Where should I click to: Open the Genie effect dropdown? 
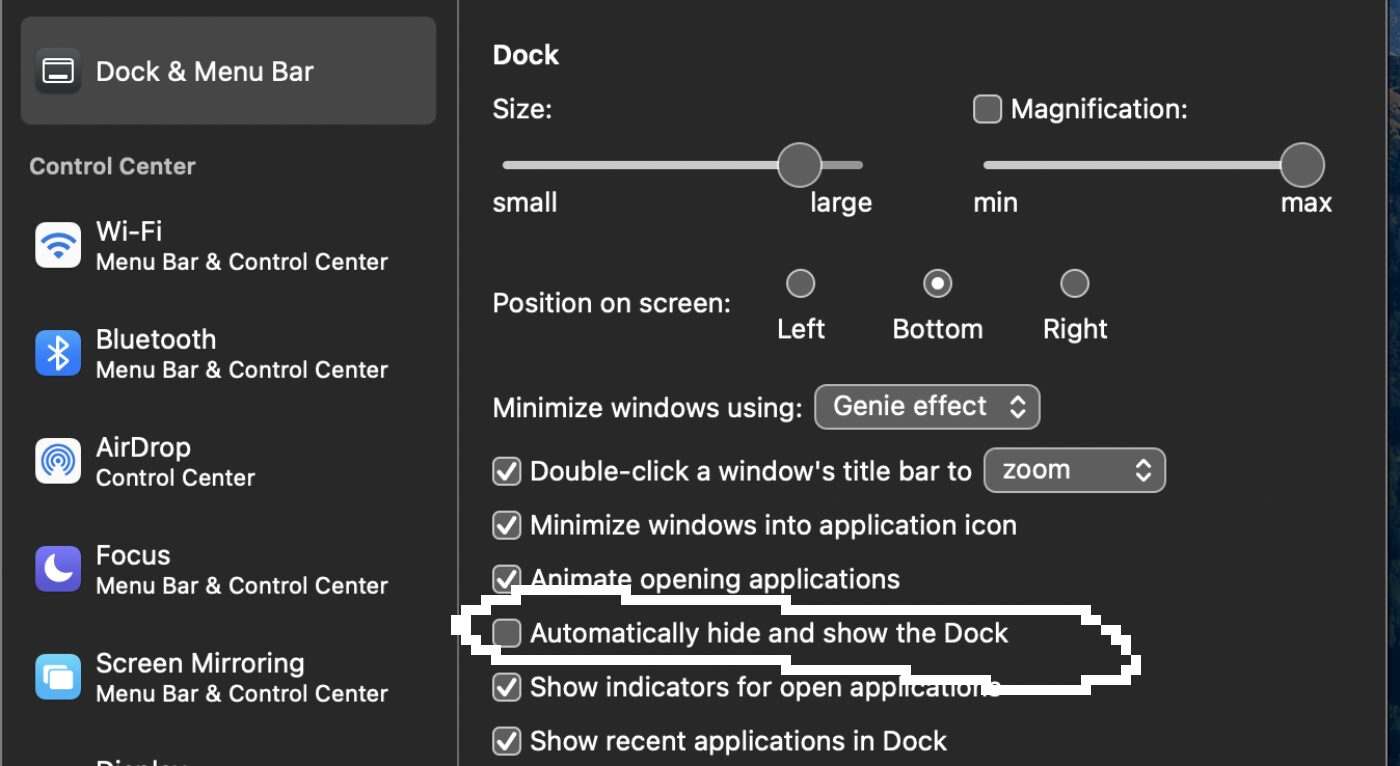pyautogui.click(x=927, y=407)
